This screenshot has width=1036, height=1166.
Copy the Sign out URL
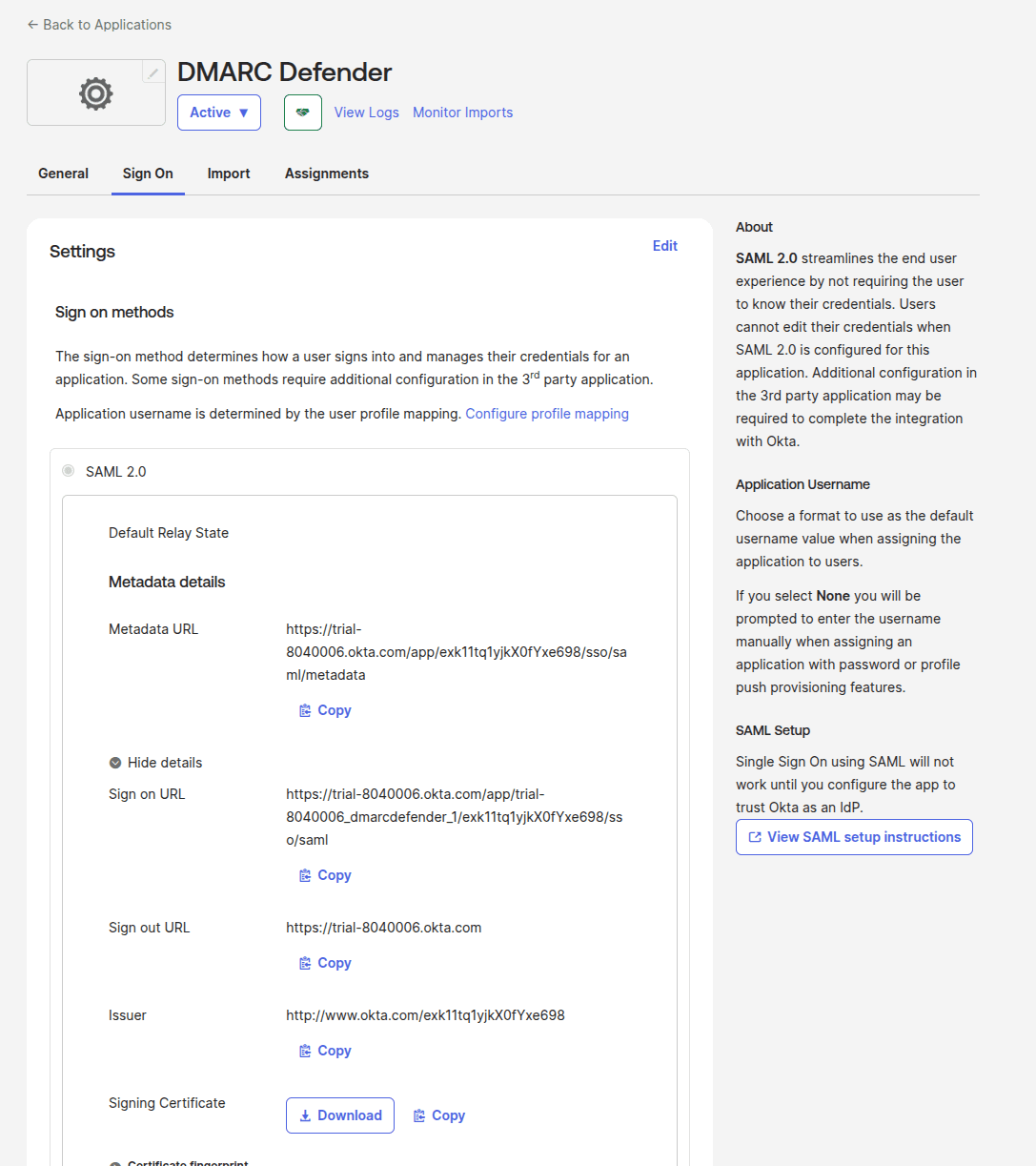pos(325,963)
